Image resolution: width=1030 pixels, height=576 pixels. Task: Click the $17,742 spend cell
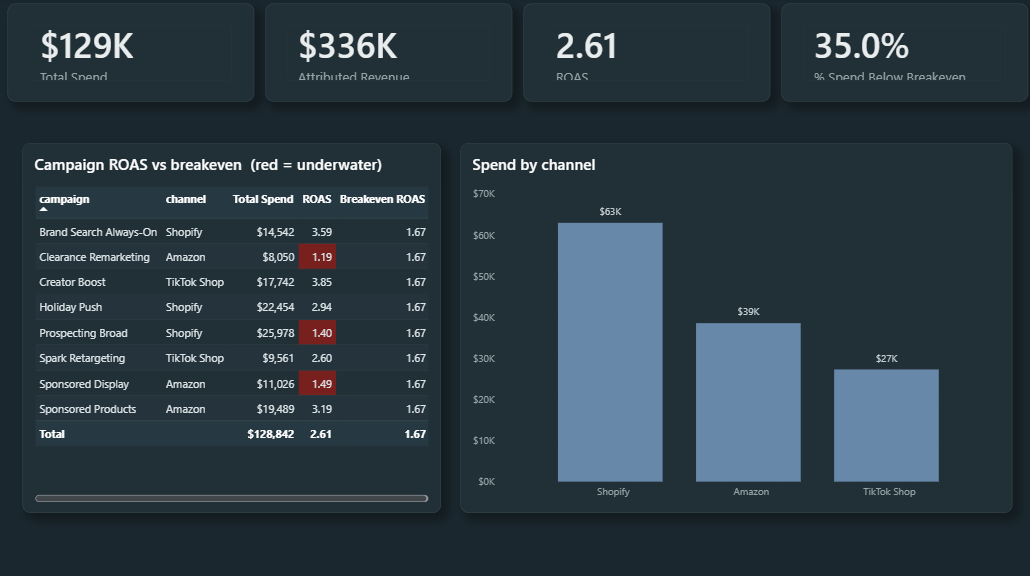275,282
